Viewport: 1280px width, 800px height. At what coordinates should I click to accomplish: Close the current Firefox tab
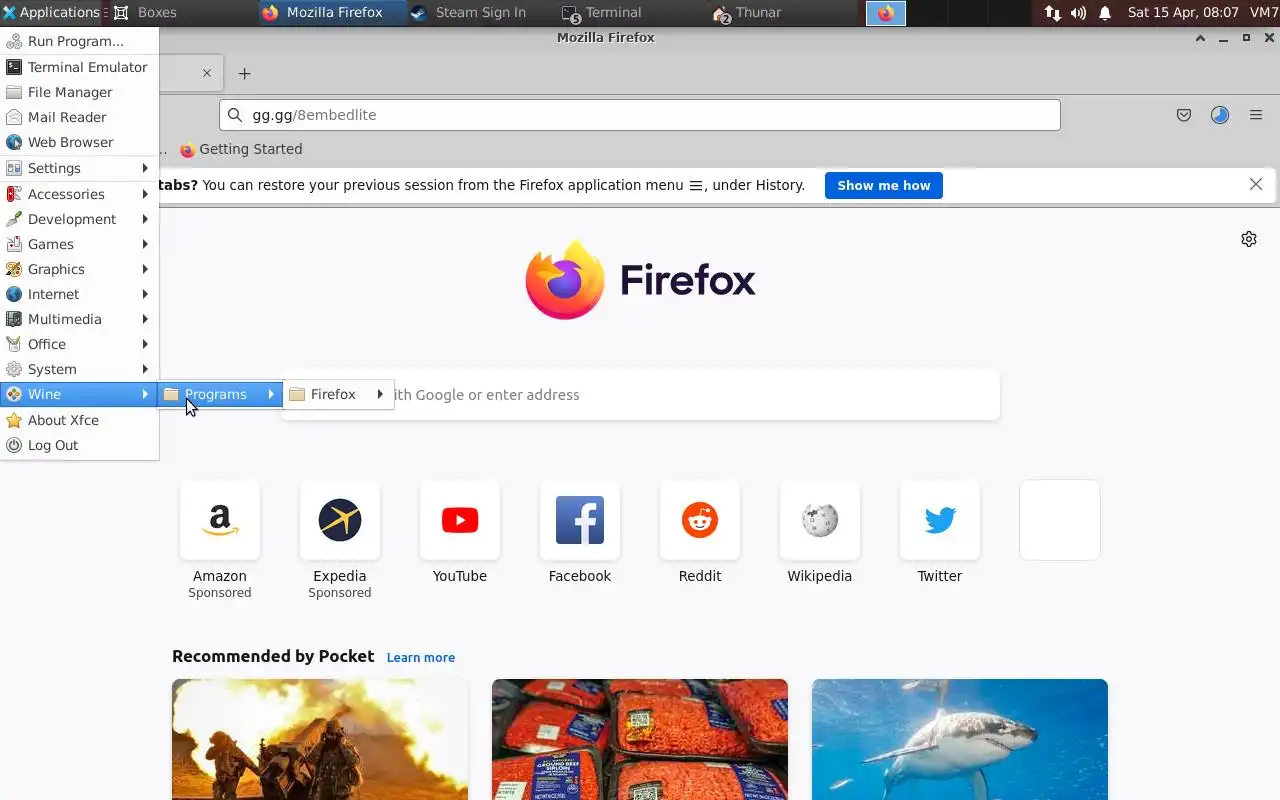point(207,73)
